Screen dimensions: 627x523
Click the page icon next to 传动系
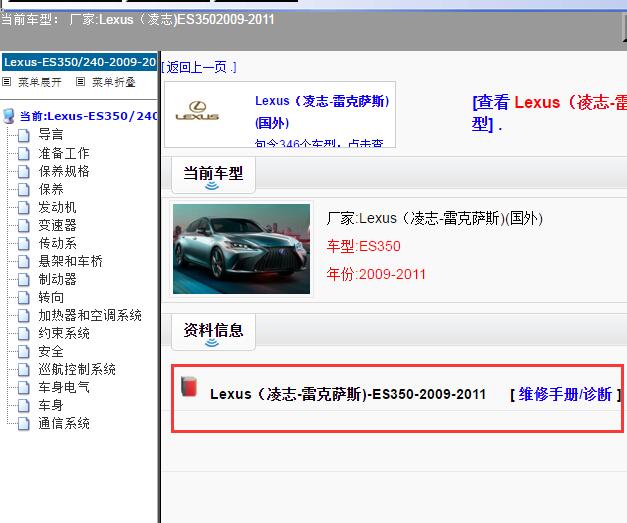(24, 243)
